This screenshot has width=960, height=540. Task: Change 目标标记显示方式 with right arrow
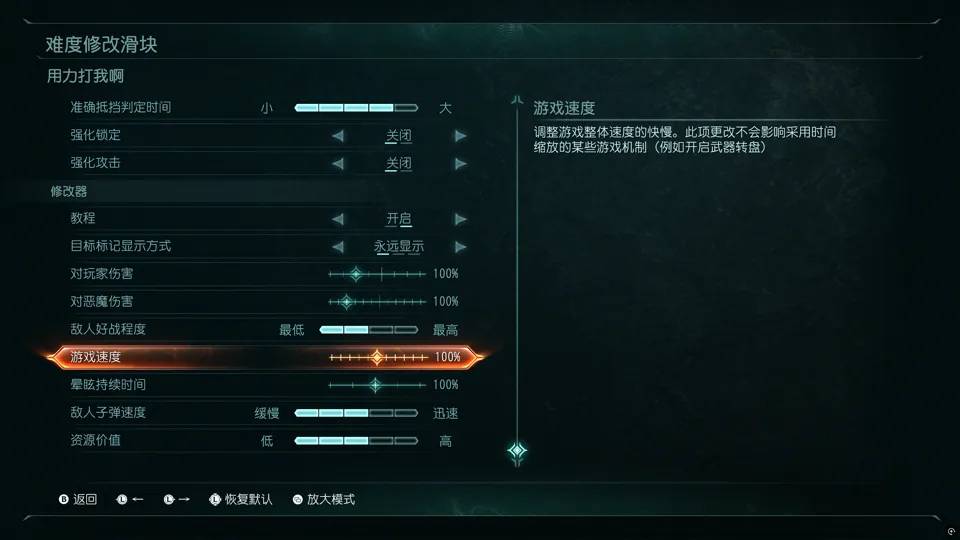point(460,247)
